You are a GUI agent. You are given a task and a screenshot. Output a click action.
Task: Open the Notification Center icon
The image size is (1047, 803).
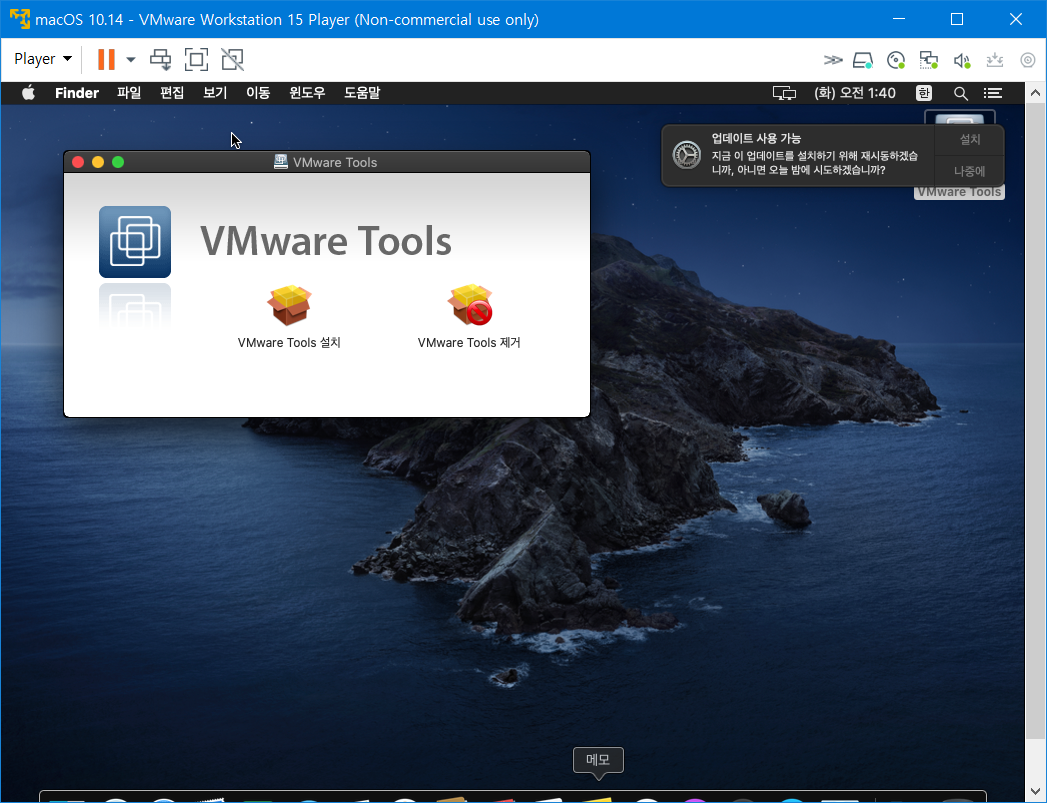pos(993,93)
